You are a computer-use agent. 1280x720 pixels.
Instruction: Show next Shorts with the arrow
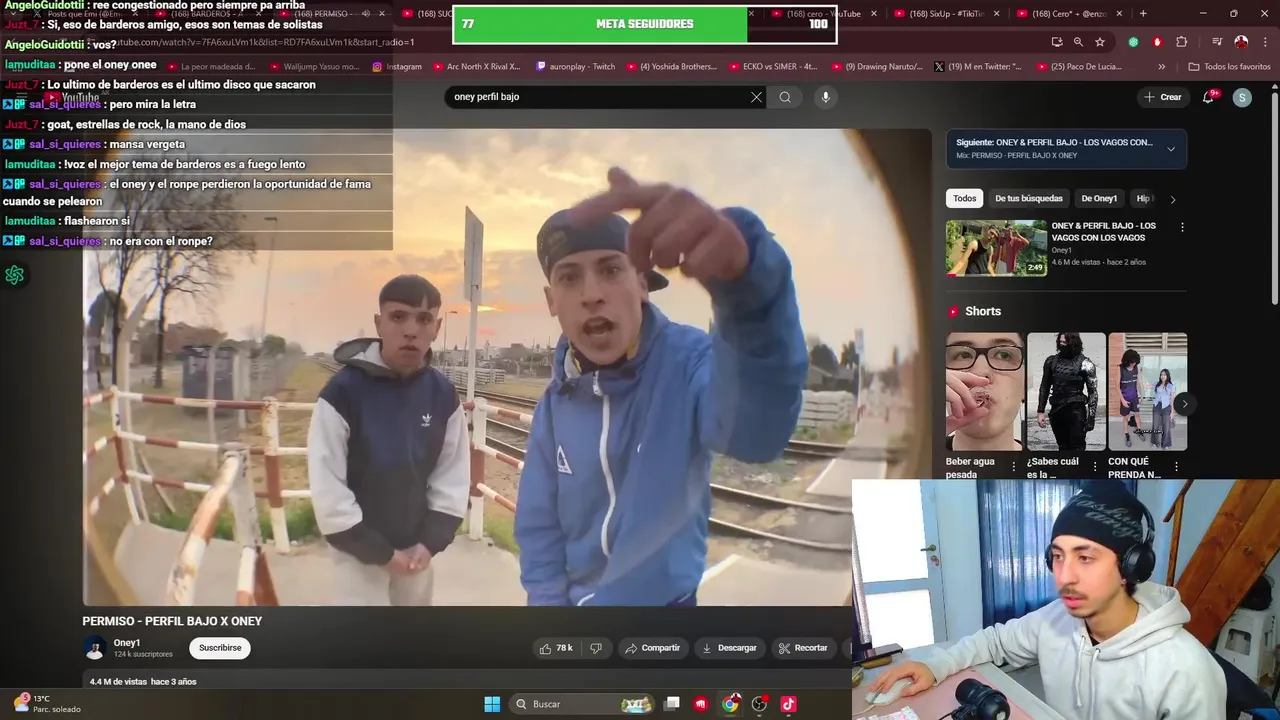point(1184,404)
